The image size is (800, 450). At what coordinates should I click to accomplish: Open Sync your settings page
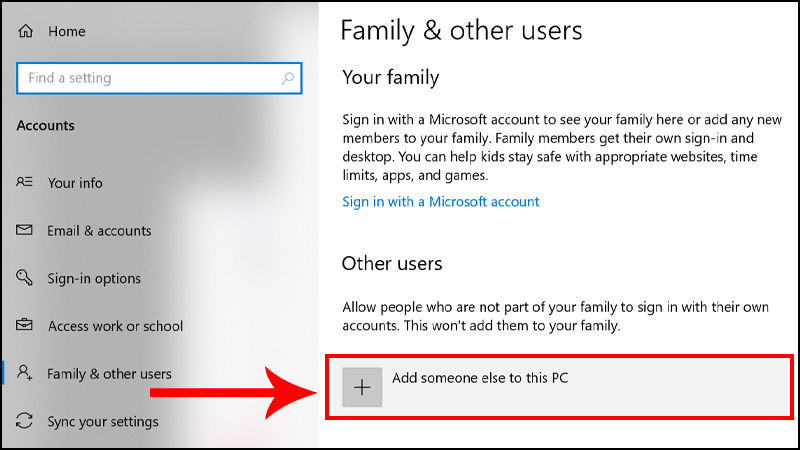coord(102,422)
